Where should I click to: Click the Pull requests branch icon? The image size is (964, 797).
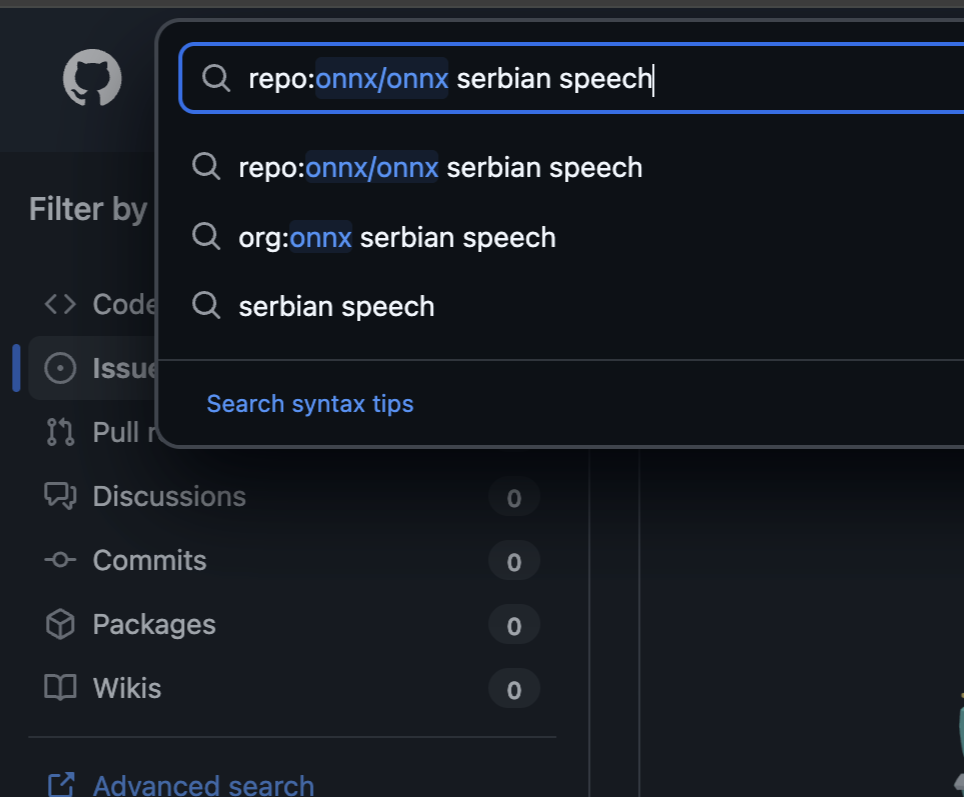point(60,432)
